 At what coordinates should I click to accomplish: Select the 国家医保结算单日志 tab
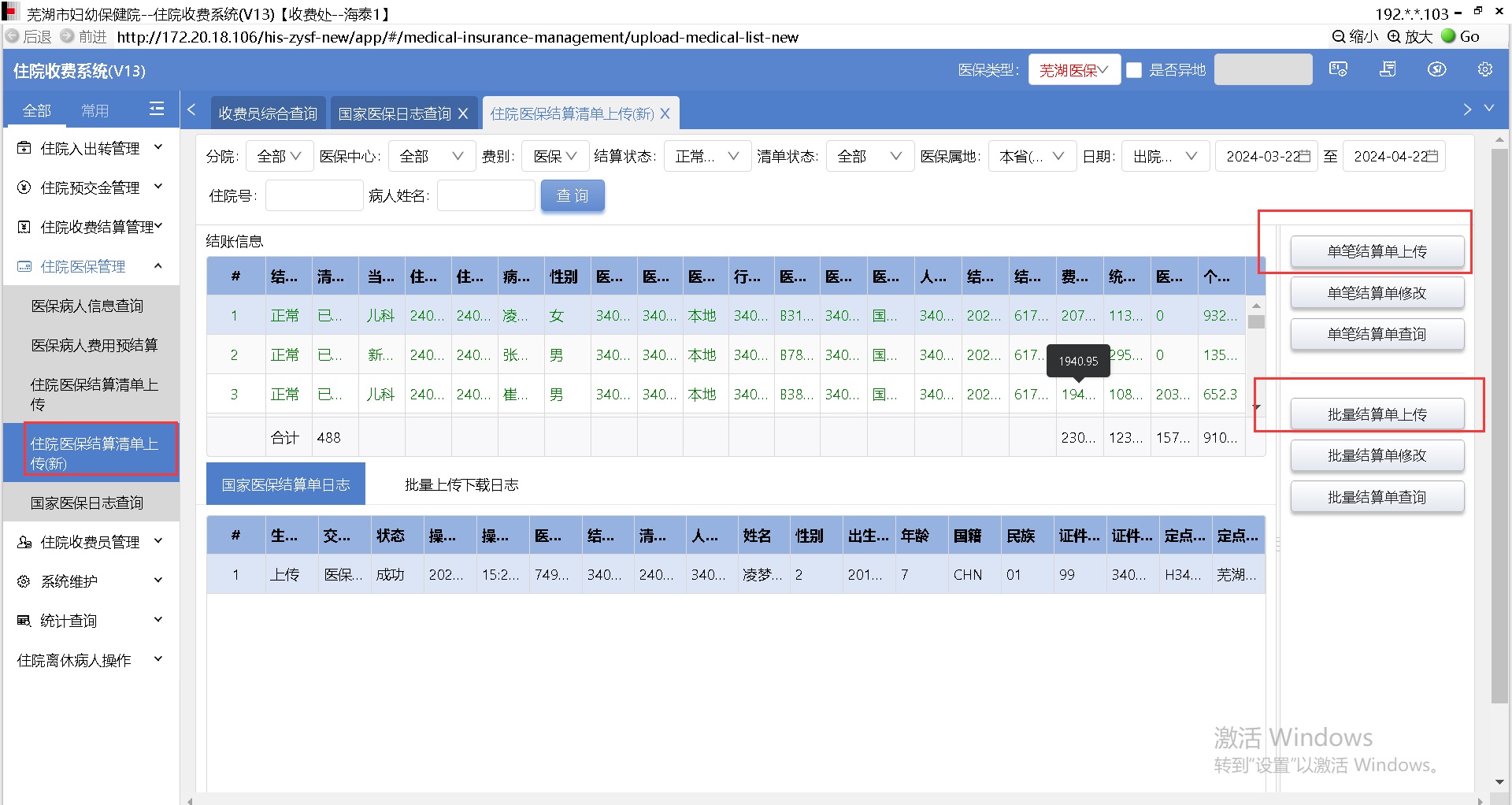(x=286, y=484)
